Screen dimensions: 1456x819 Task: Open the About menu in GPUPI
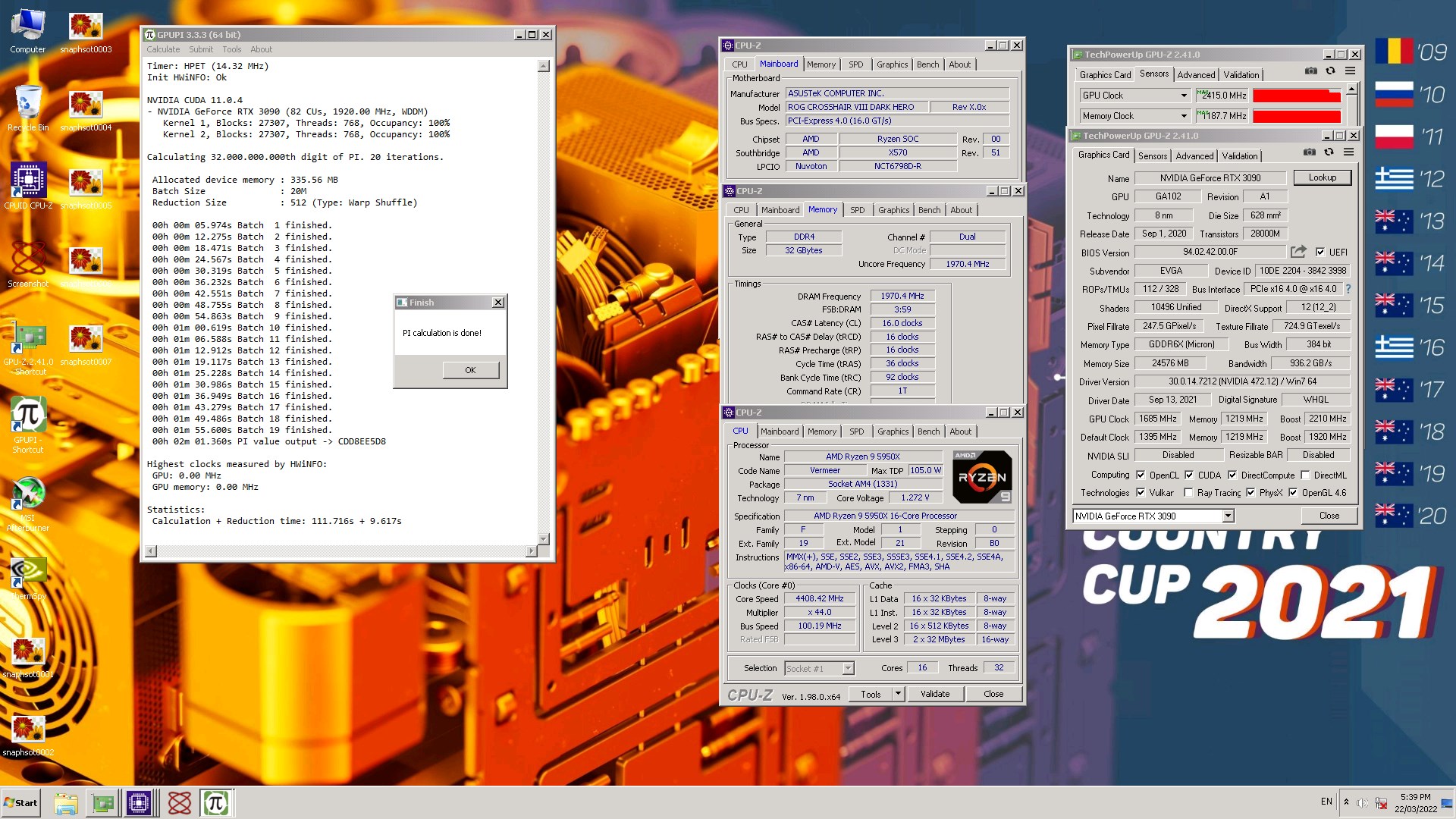[x=261, y=49]
